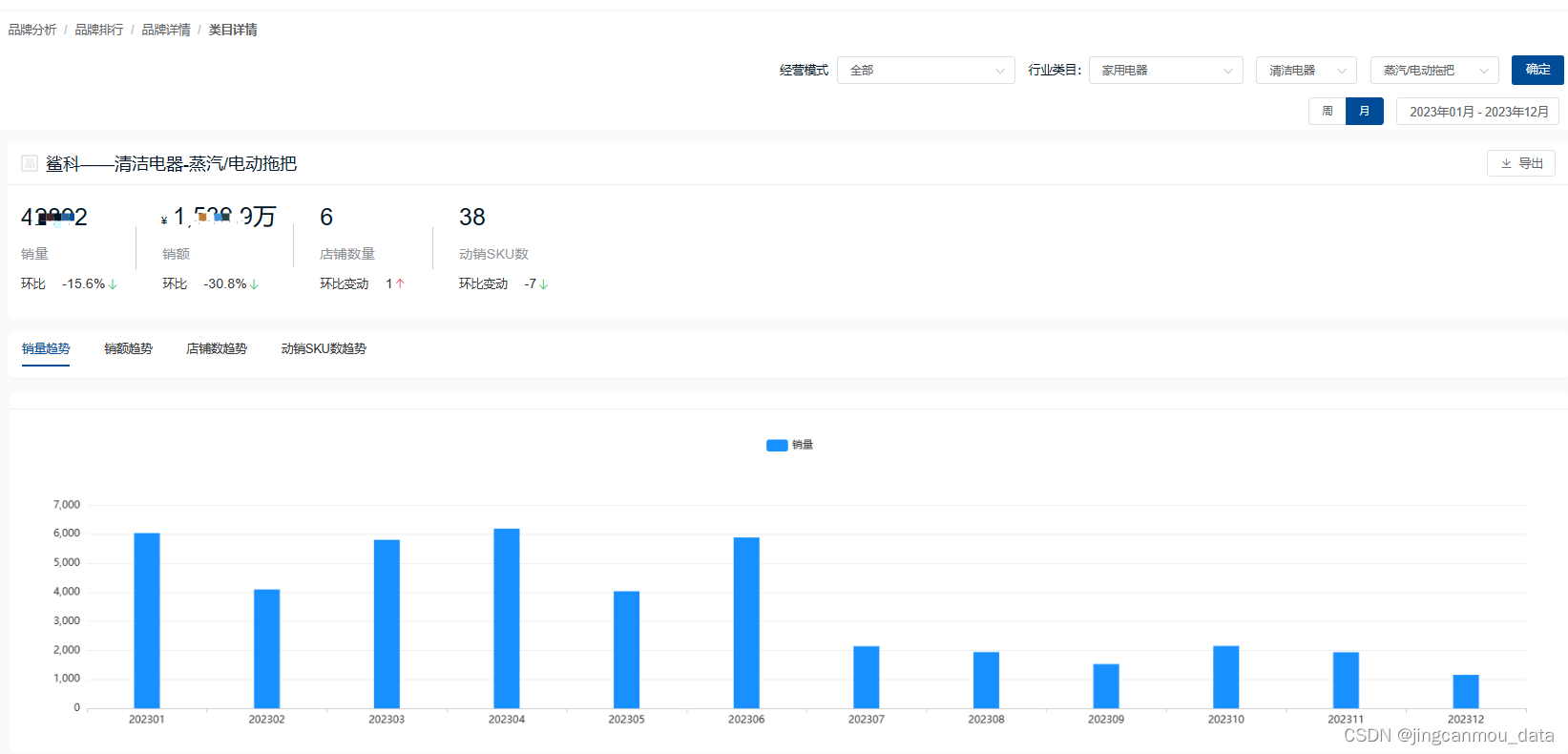Click the 202312 x-axis label
Viewport: 1568px width, 754px height.
point(1466,720)
